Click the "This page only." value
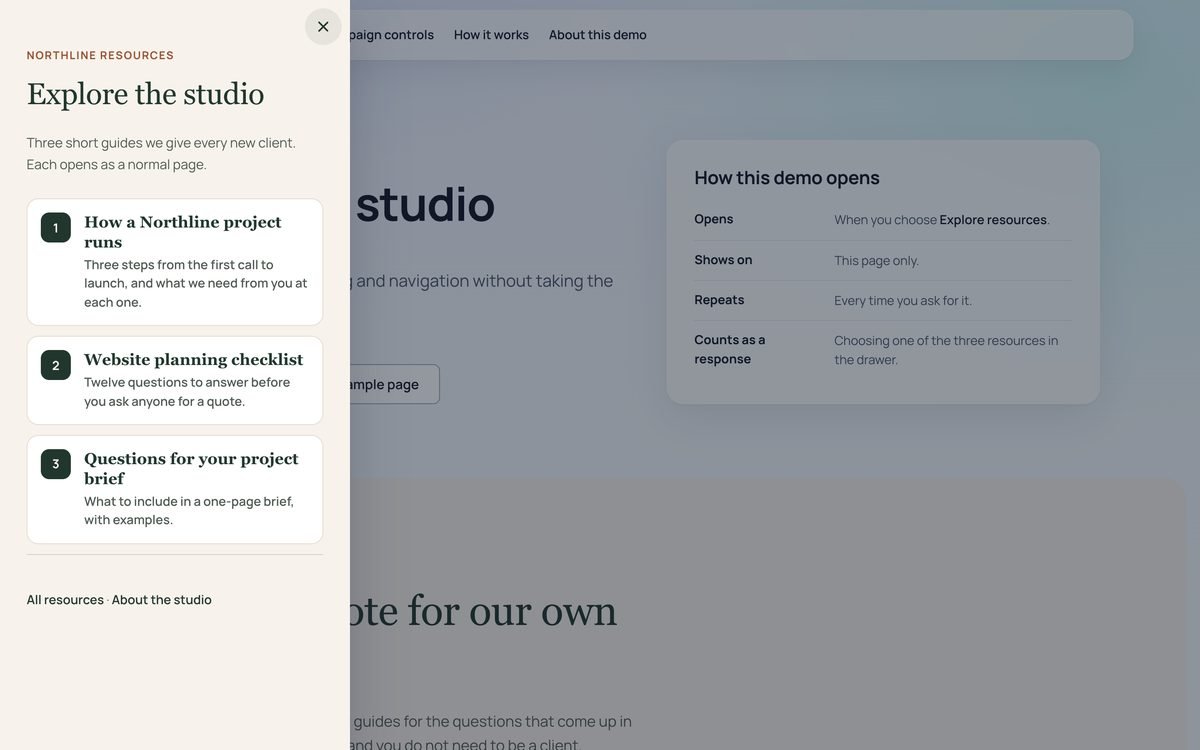 point(877,261)
